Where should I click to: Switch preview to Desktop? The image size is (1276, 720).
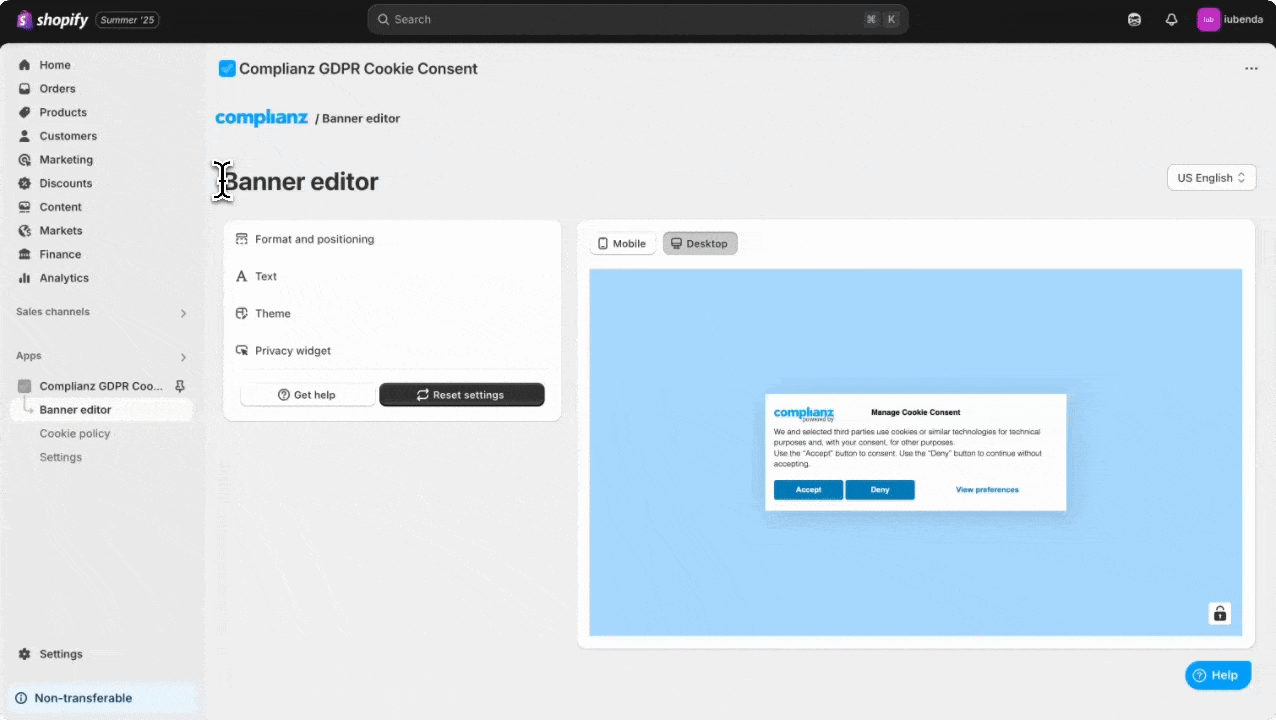700,244
